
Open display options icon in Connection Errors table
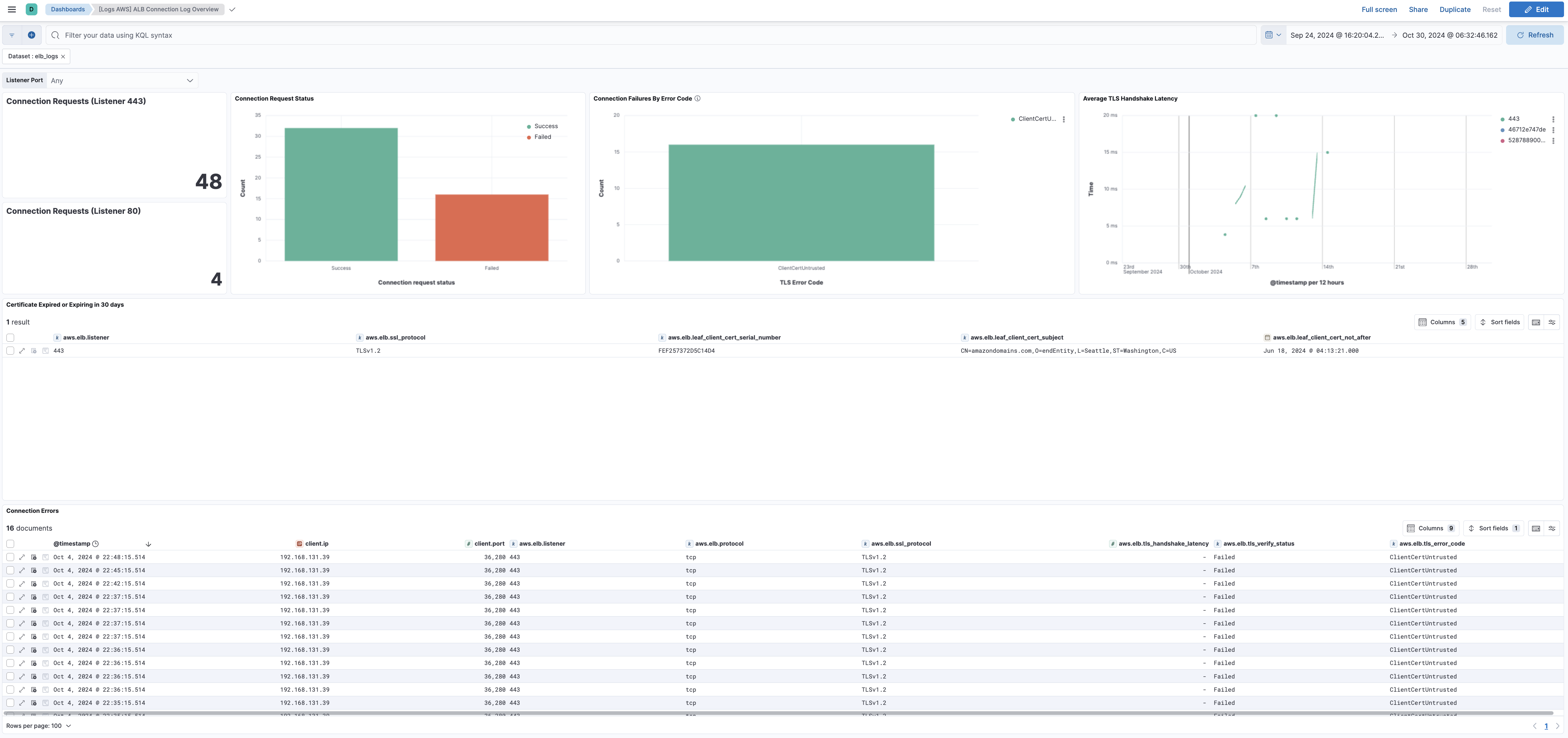click(1553, 528)
